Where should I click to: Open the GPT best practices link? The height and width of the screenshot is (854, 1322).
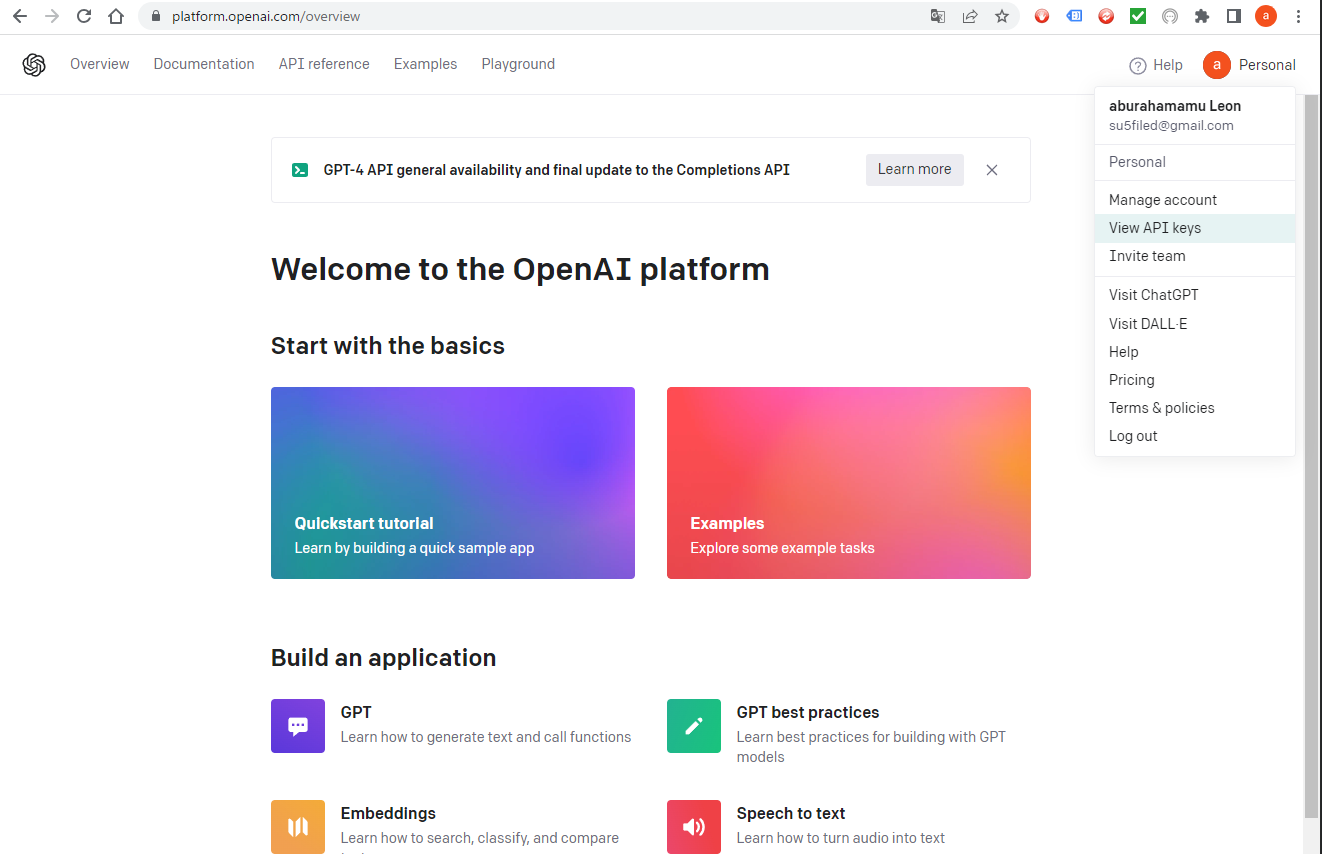pos(808,713)
